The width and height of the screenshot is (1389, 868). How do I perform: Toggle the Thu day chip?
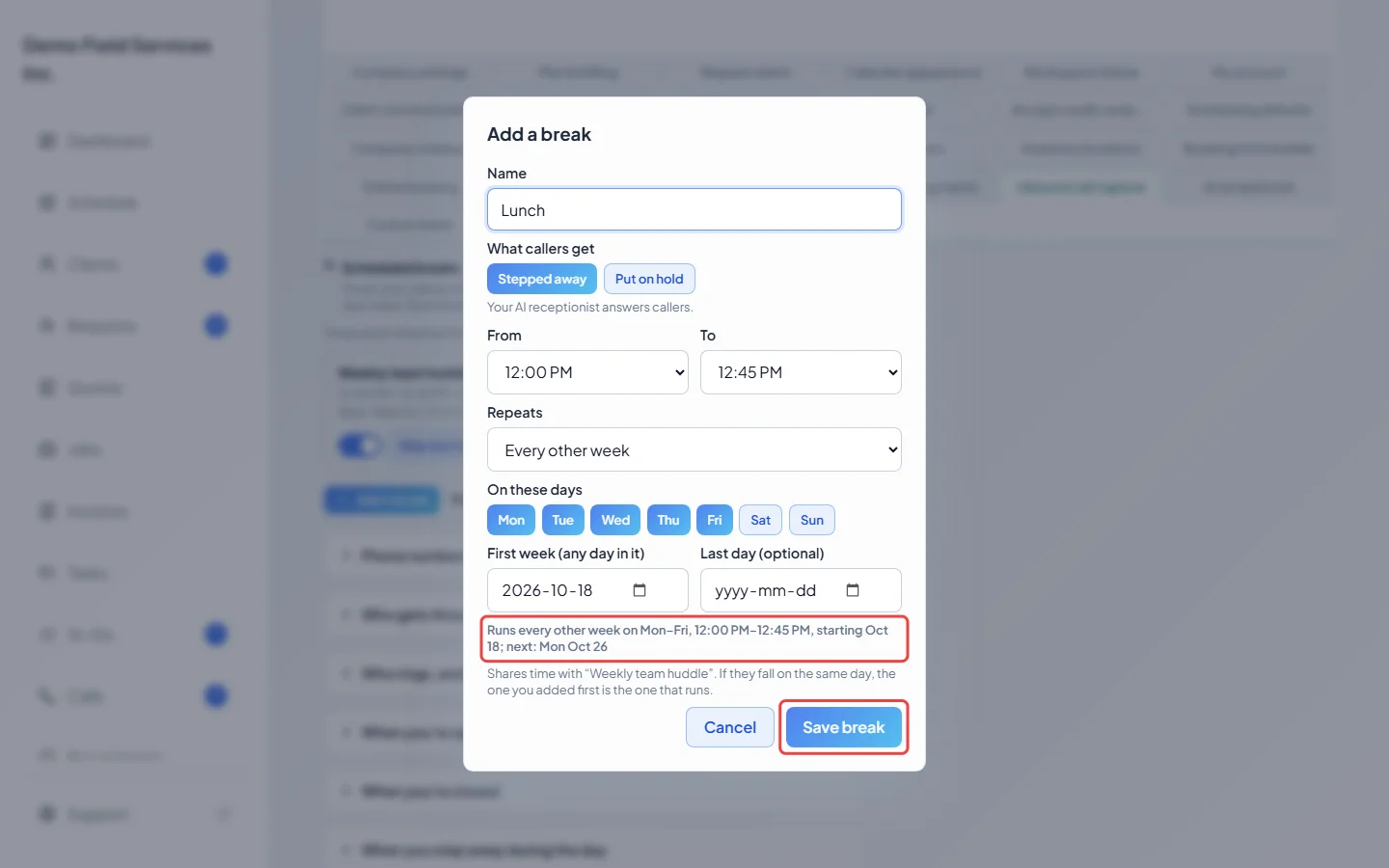pyautogui.click(x=668, y=520)
